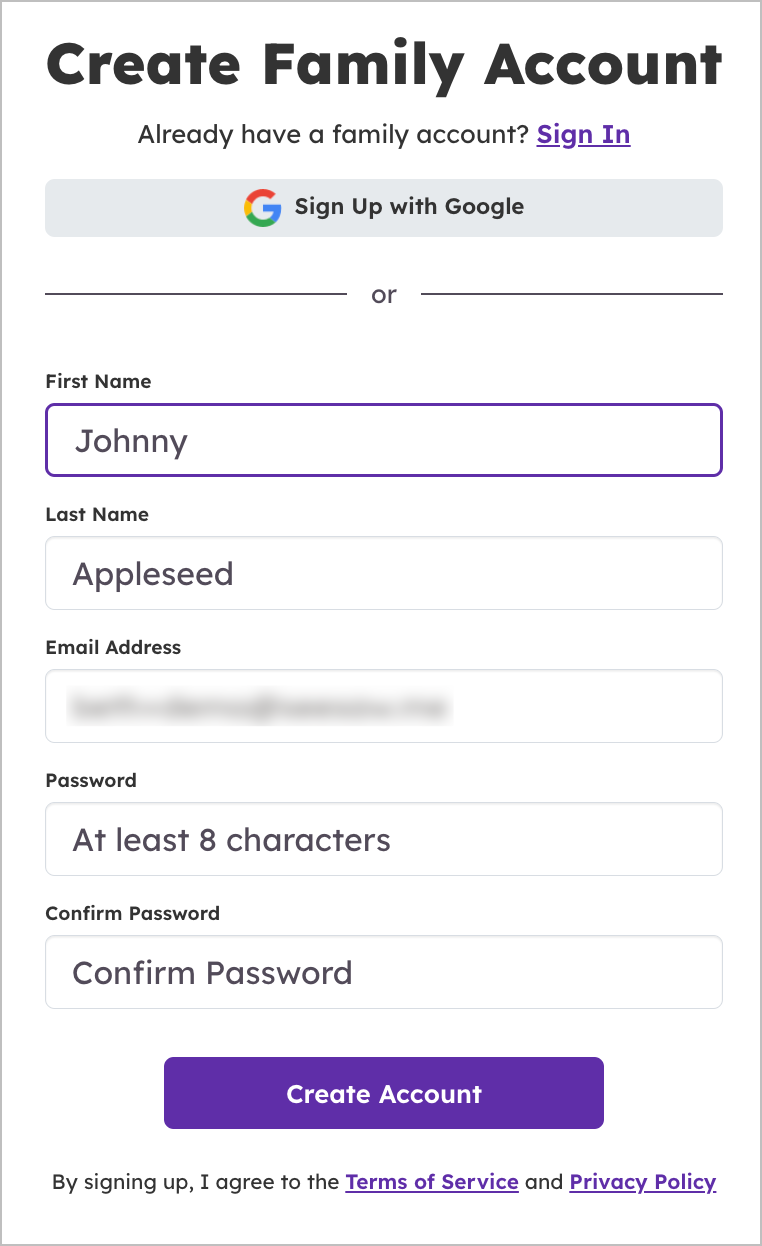Click the Password field with 8-character hint

(x=384, y=839)
